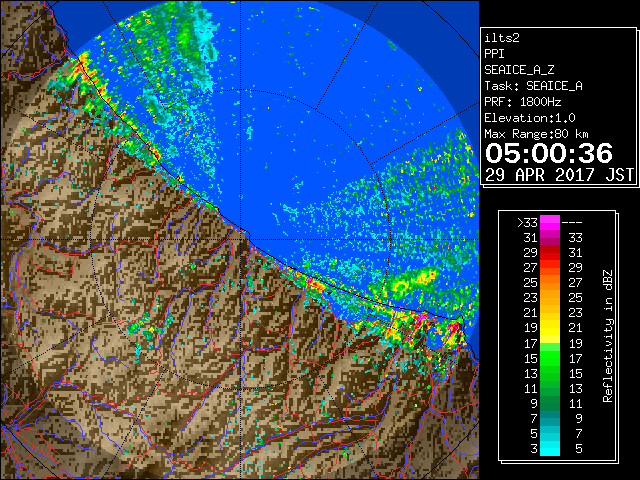The height and width of the screenshot is (480, 640).
Task: Click the cyan swatch at 3 dBZ
Action: [550, 448]
